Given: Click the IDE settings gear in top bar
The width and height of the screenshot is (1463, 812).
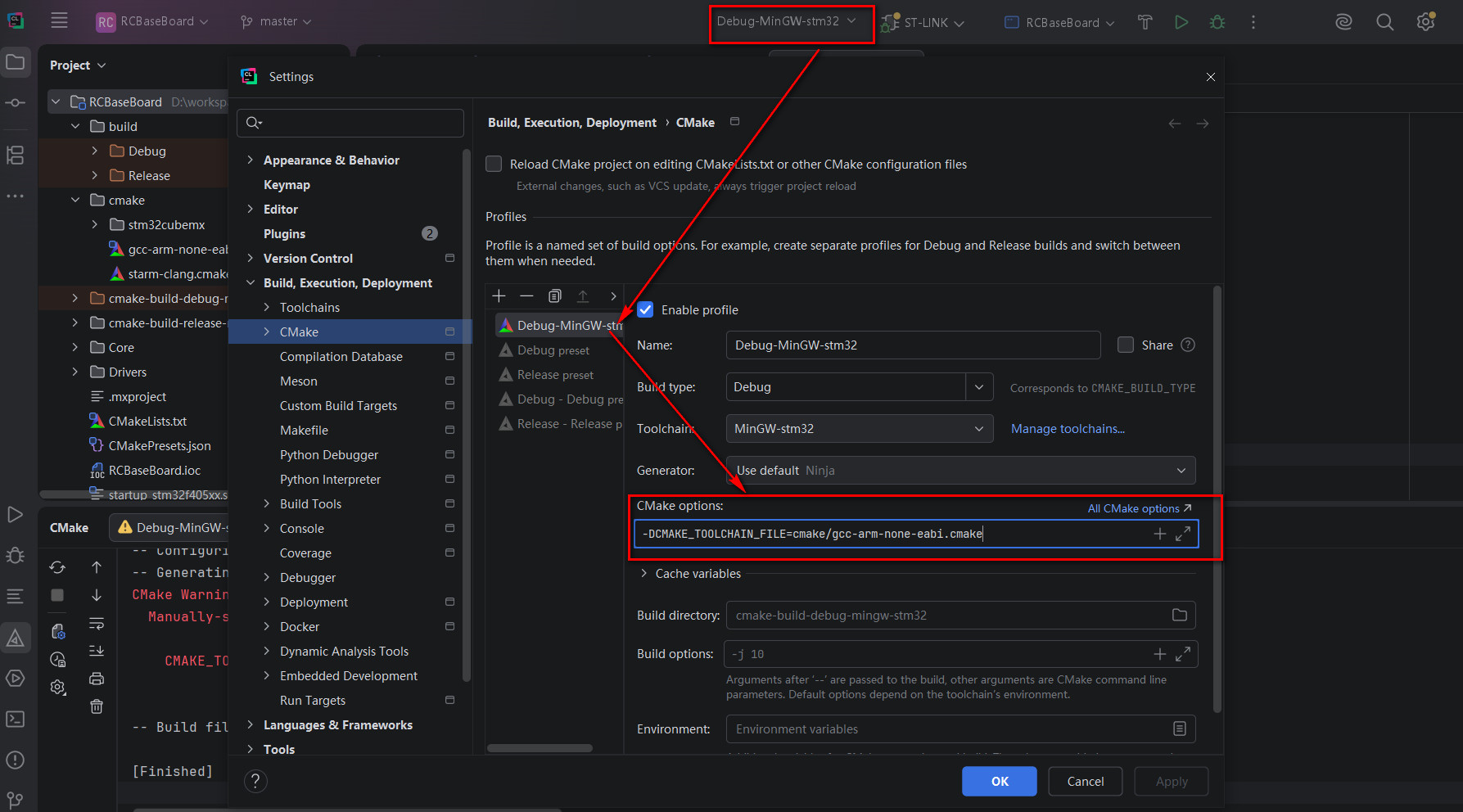Looking at the screenshot, I should [x=1425, y=22].
